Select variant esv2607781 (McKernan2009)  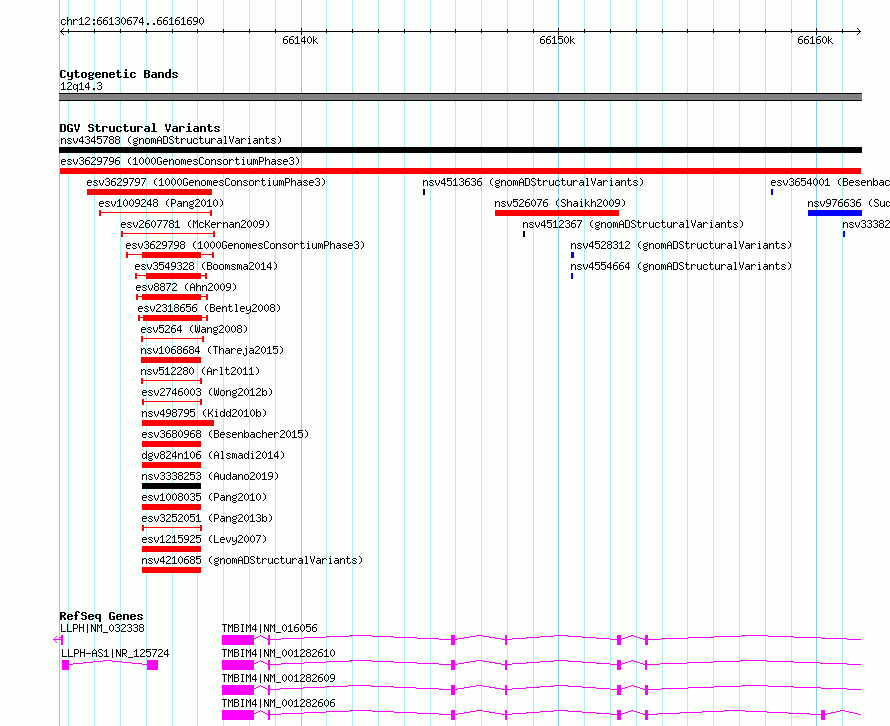click(x=195, y=224)
